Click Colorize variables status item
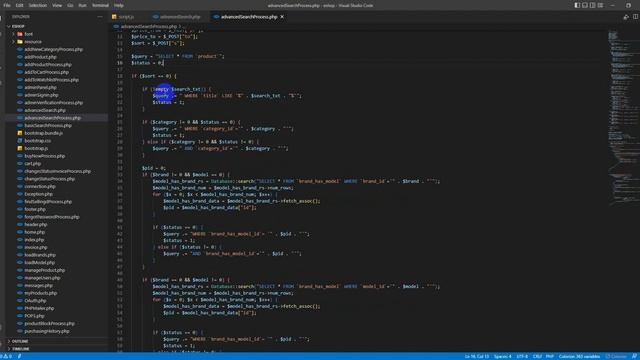640x360 pixels. click(579, 356)
